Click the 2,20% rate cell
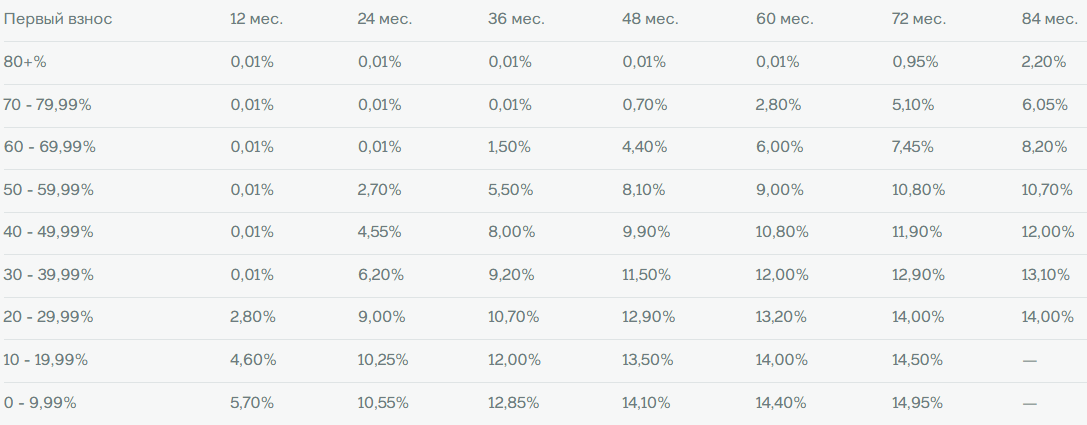Screen dimensions: 1087x425 (x=1043, y=62)
